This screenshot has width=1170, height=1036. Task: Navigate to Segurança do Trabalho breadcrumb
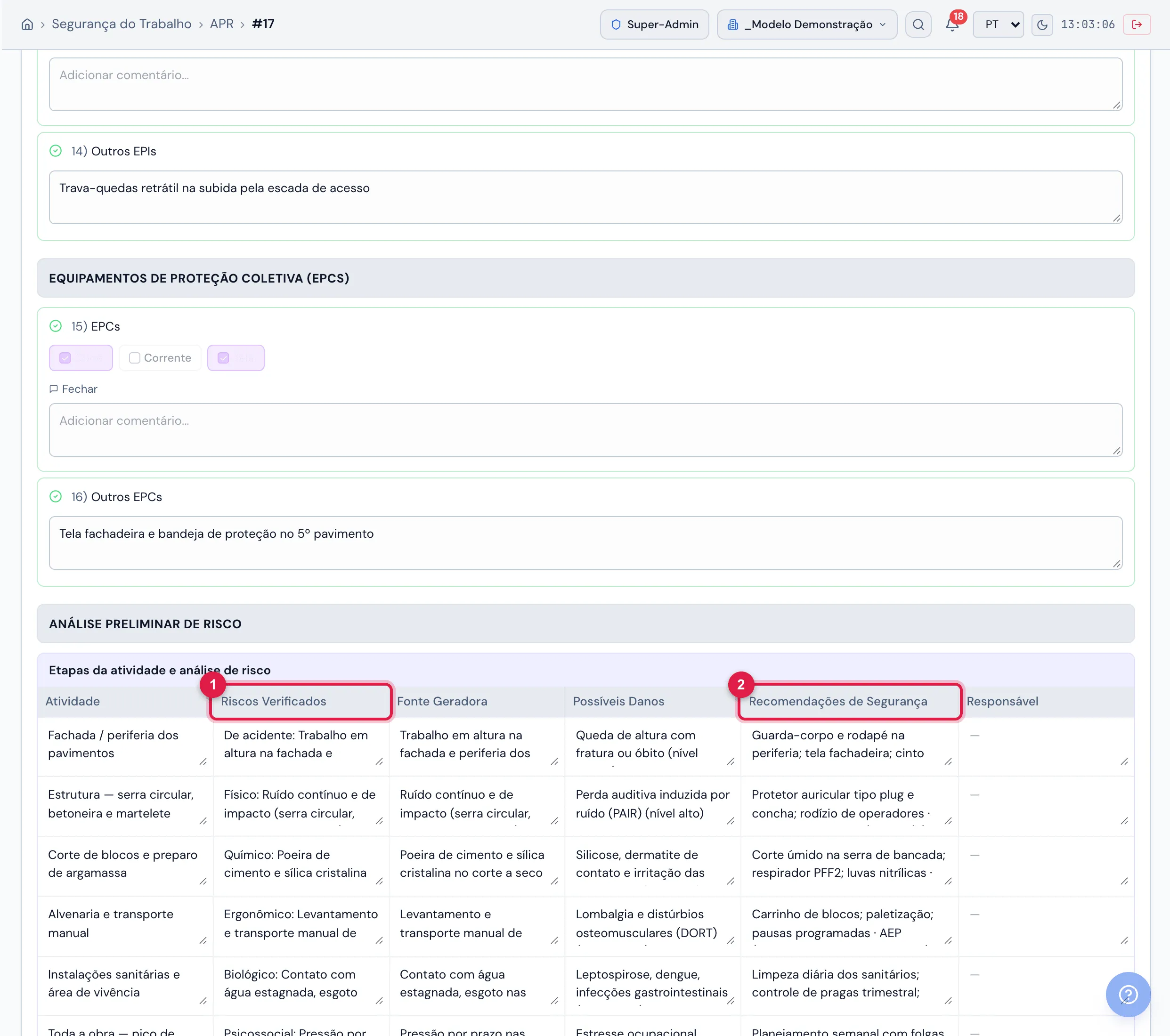122,24
